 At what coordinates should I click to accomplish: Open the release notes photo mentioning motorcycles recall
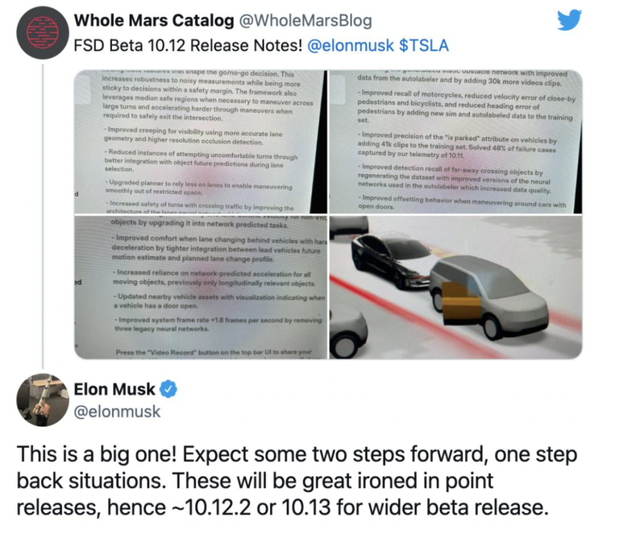pyautogui.click(x=456, y=142)
